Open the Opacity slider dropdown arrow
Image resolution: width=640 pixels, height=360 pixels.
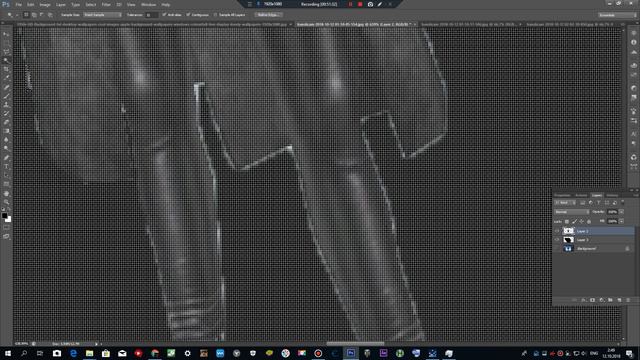[621, 212]
